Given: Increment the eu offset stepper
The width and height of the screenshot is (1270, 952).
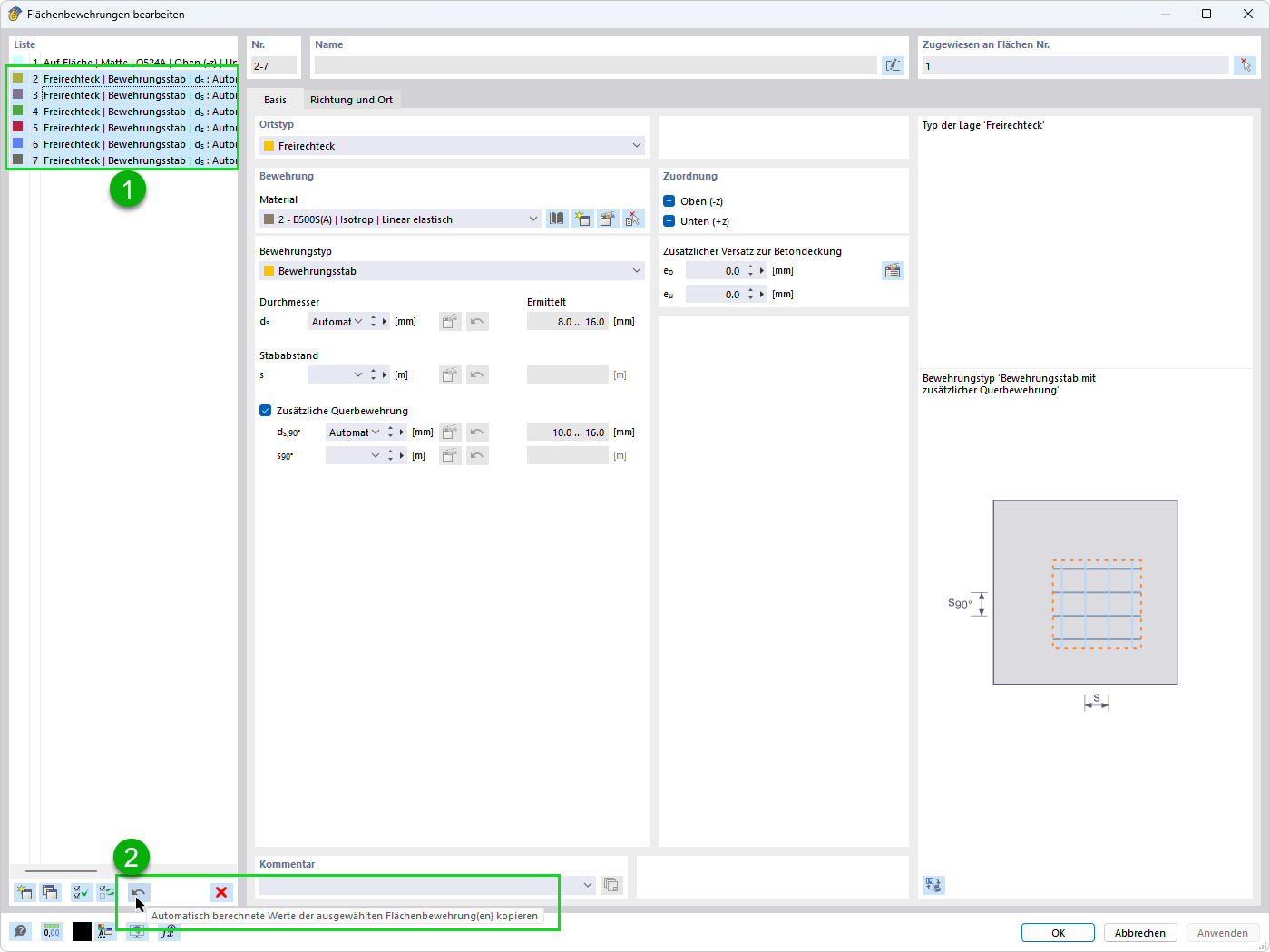Looking at the screenshot, I should (750, 290).
